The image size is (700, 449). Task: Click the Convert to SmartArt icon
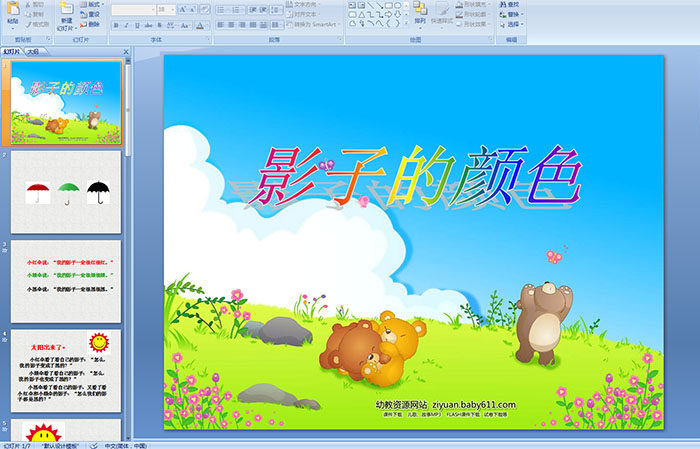click(318, 24)
